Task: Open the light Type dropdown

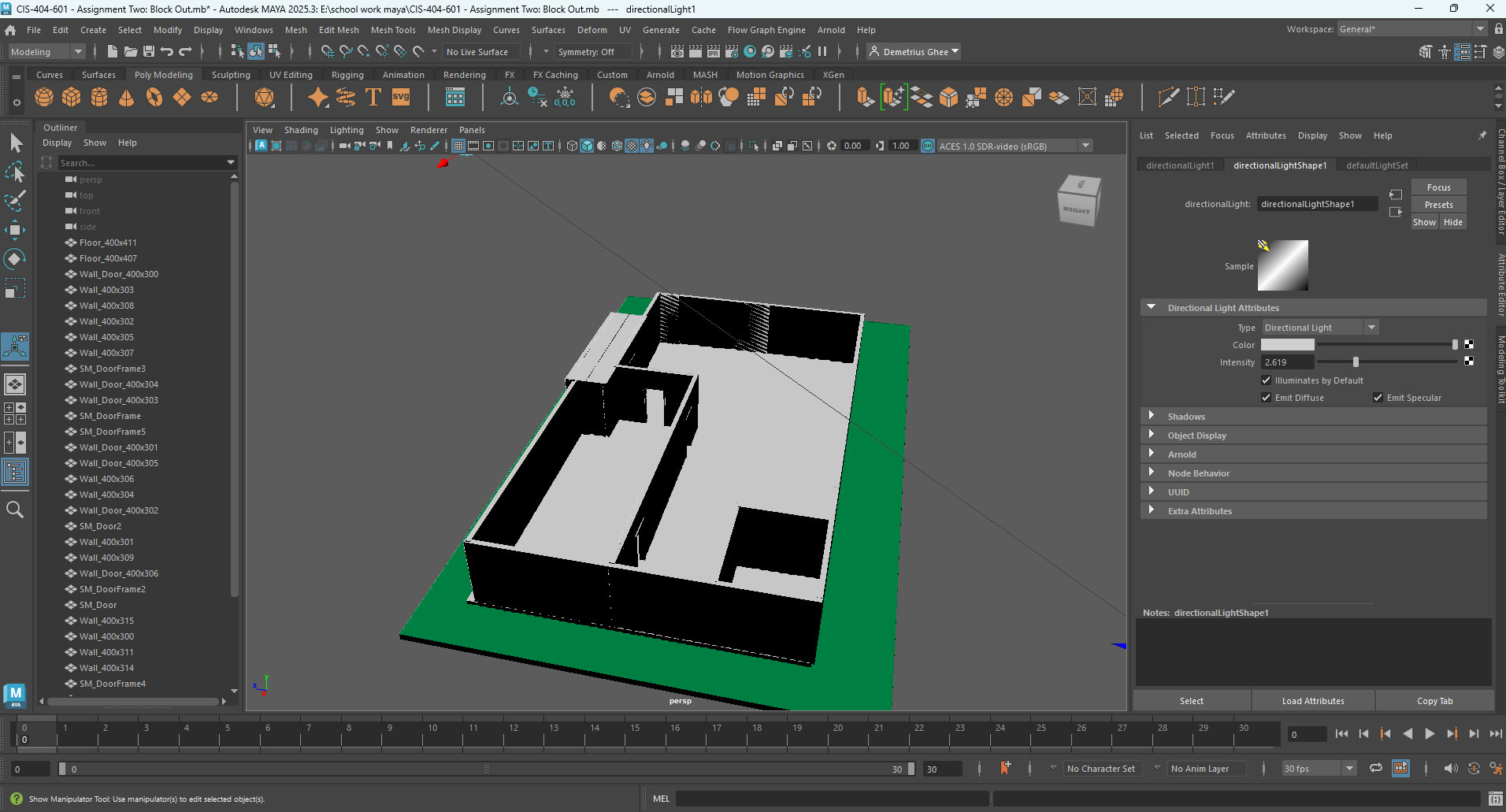Action: point(1372,327)
